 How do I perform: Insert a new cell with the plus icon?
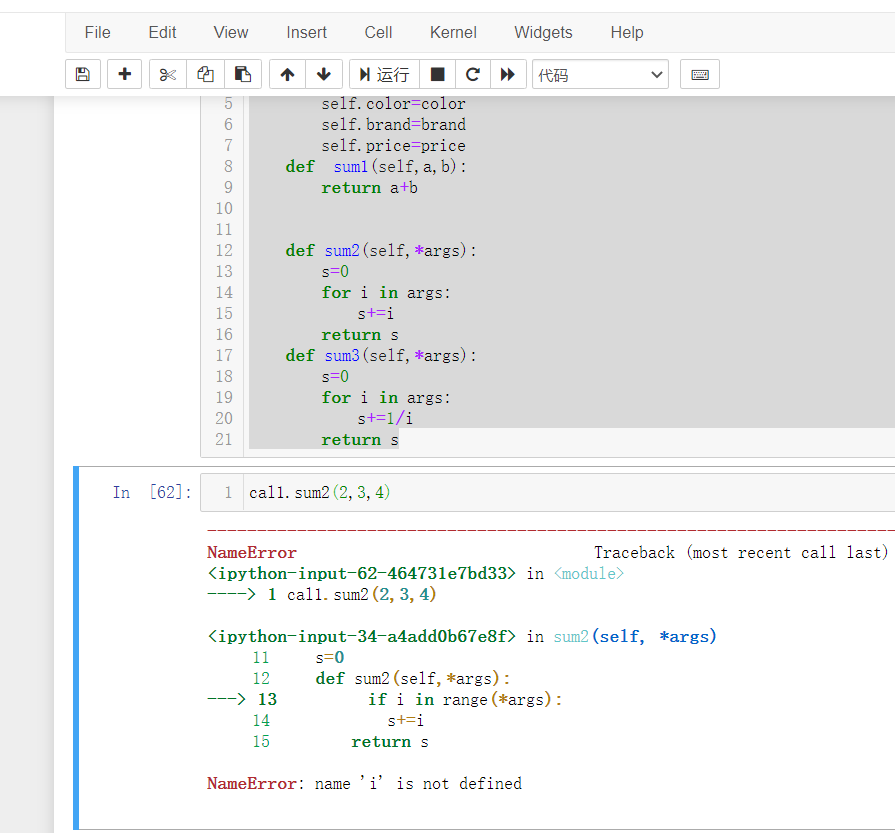coord(124,74)
